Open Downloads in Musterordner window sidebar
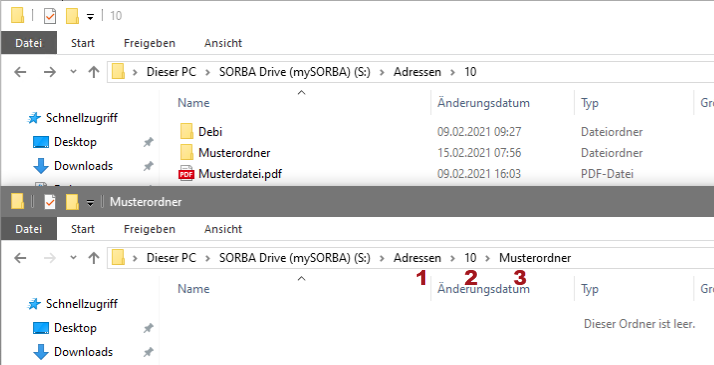Image resolution: width=714 pixels, height=365 pixels. tap(83, 351)
